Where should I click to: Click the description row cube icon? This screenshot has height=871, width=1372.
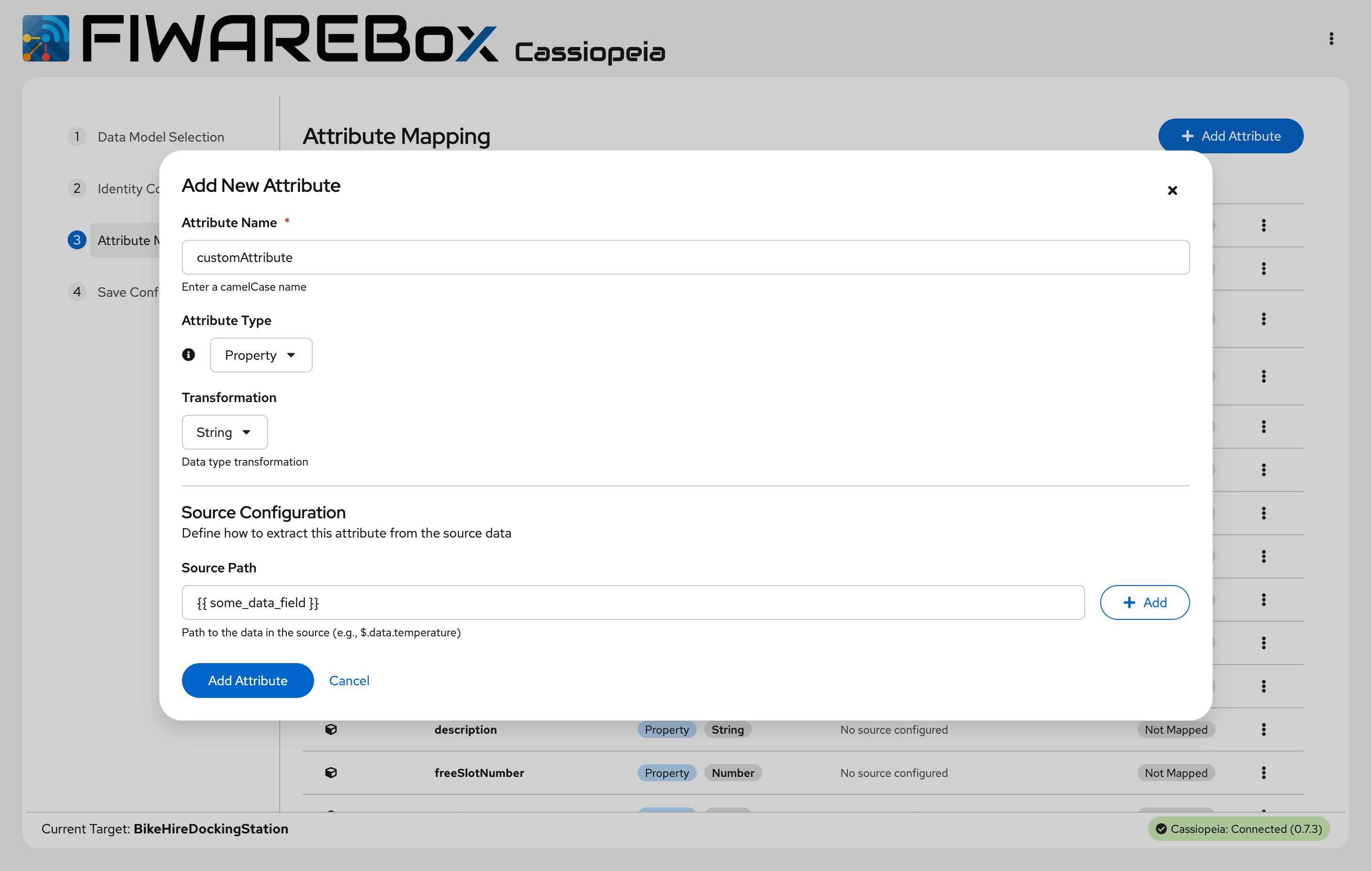[331, 729]
